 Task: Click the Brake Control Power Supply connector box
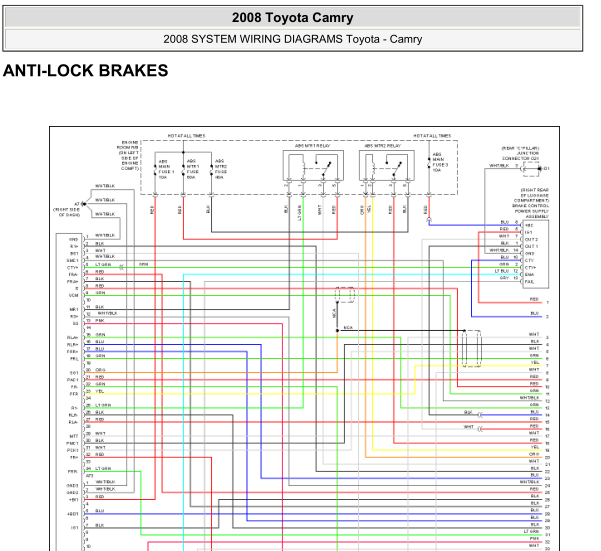click(535, 254)
